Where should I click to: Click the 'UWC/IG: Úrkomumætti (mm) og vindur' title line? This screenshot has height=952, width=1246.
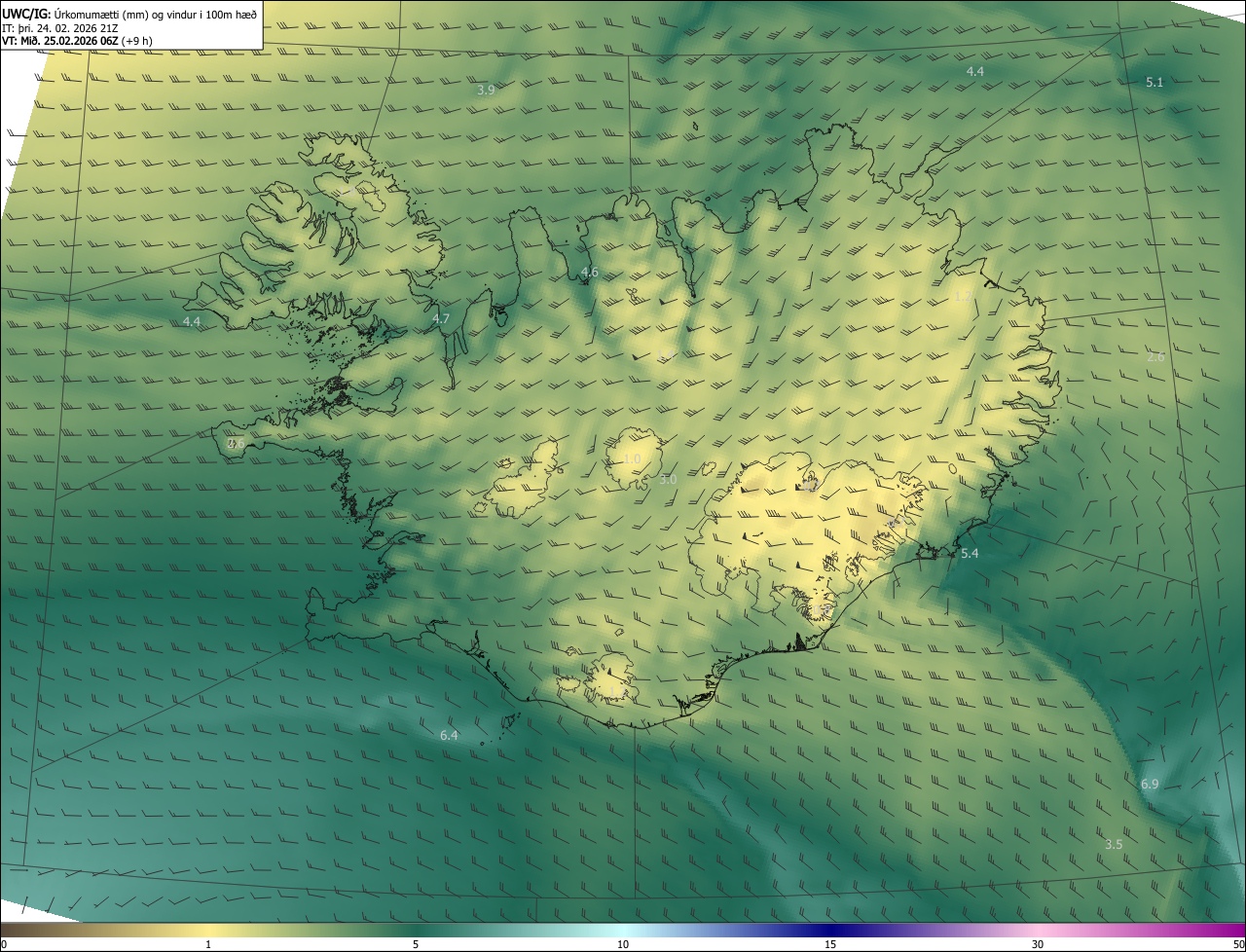click(129, 14)
